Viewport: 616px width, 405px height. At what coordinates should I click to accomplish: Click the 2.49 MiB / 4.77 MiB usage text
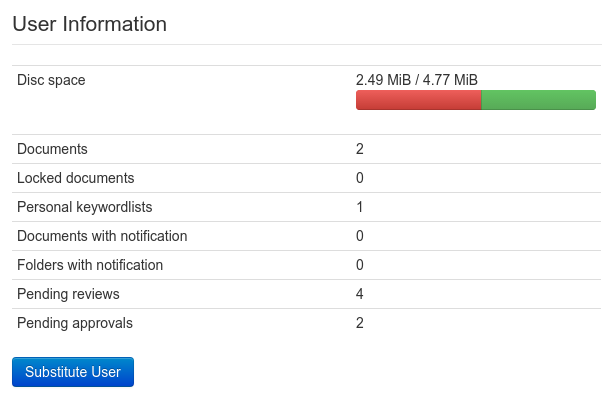click(416, 80)
